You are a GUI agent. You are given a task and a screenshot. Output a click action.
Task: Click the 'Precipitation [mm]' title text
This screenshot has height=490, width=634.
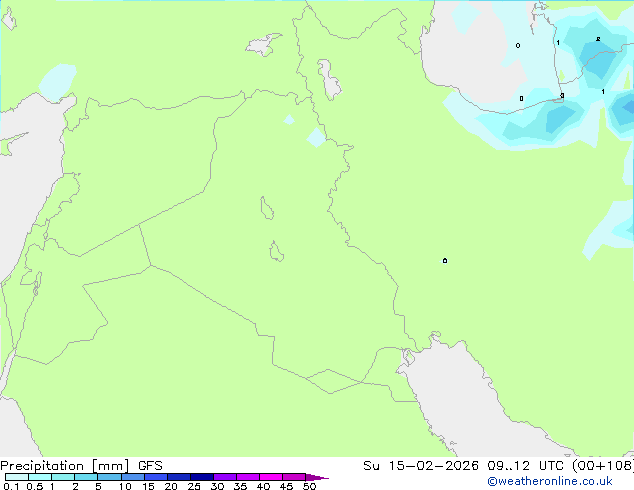[65, 466]
